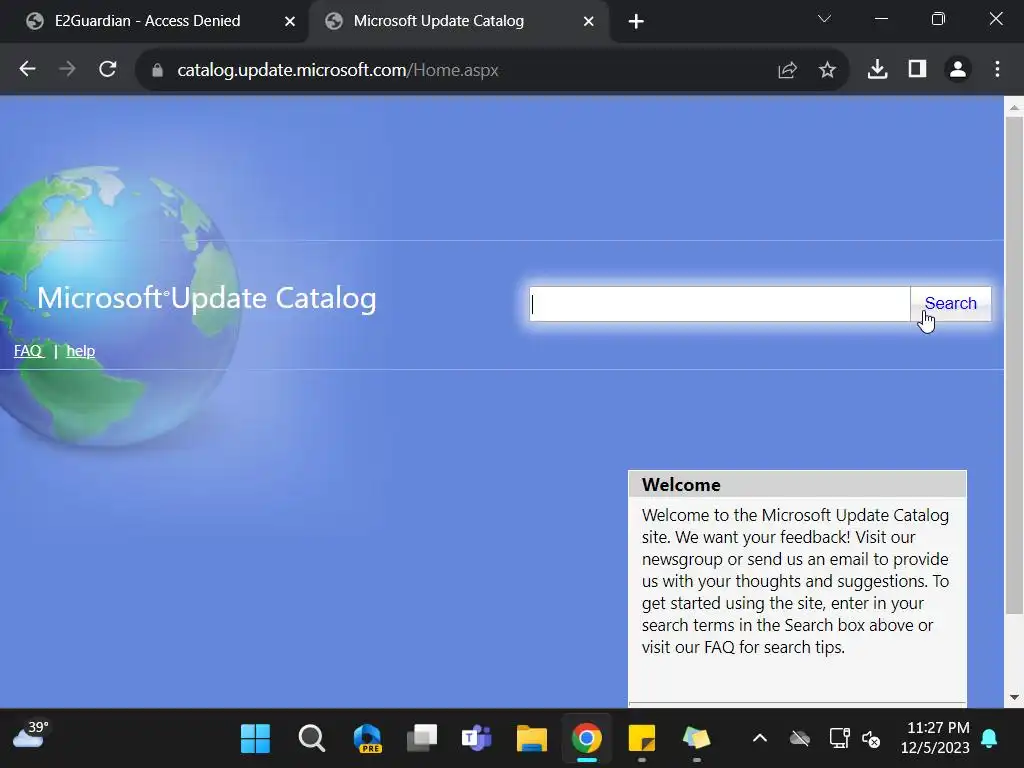This screenshot has height=768, width=1024.
Task: Open clock showing 11:27 PM
Action: tap(937, 737)
